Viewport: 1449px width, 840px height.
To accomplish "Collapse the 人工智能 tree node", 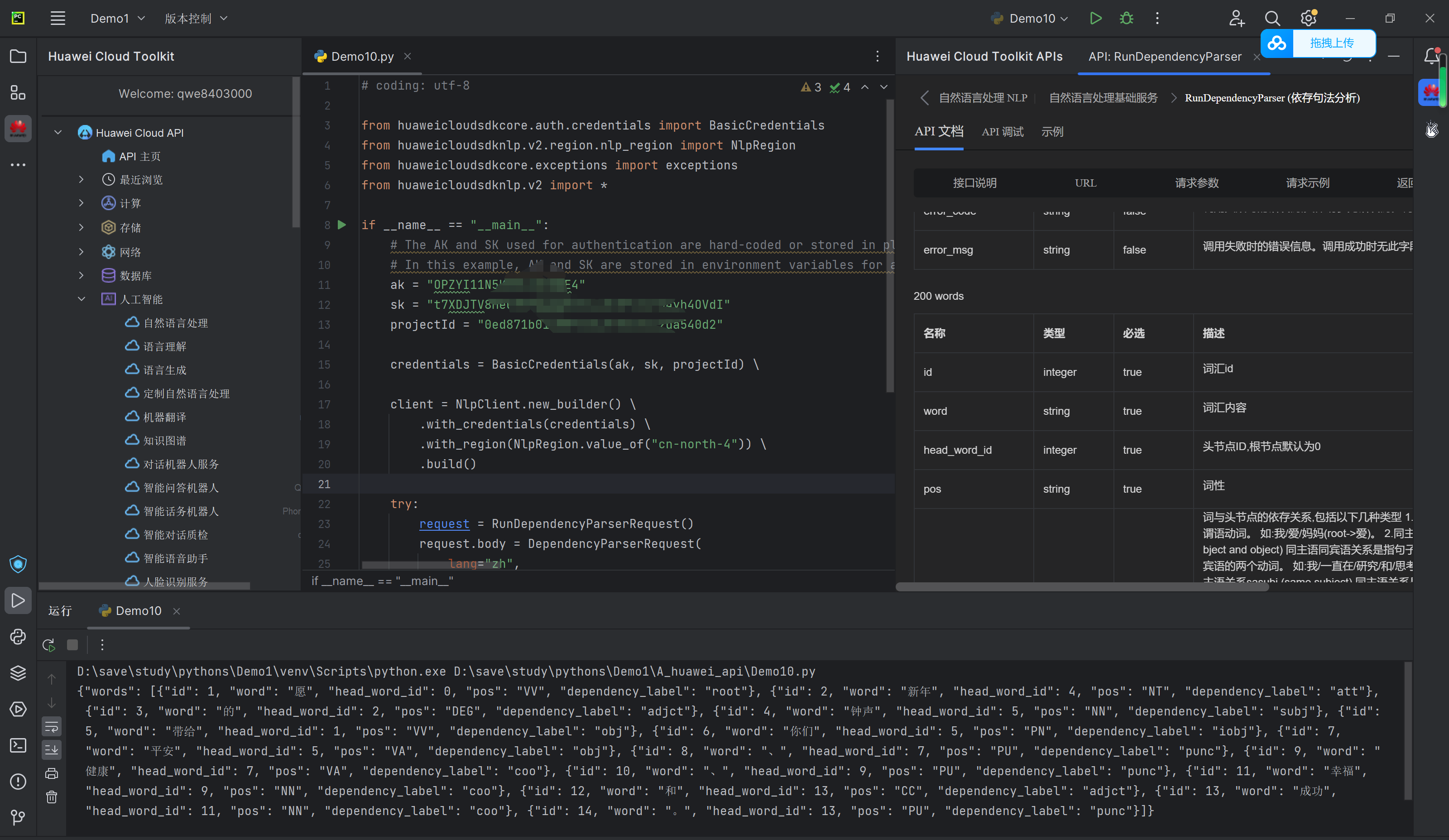I will point(81,299).
